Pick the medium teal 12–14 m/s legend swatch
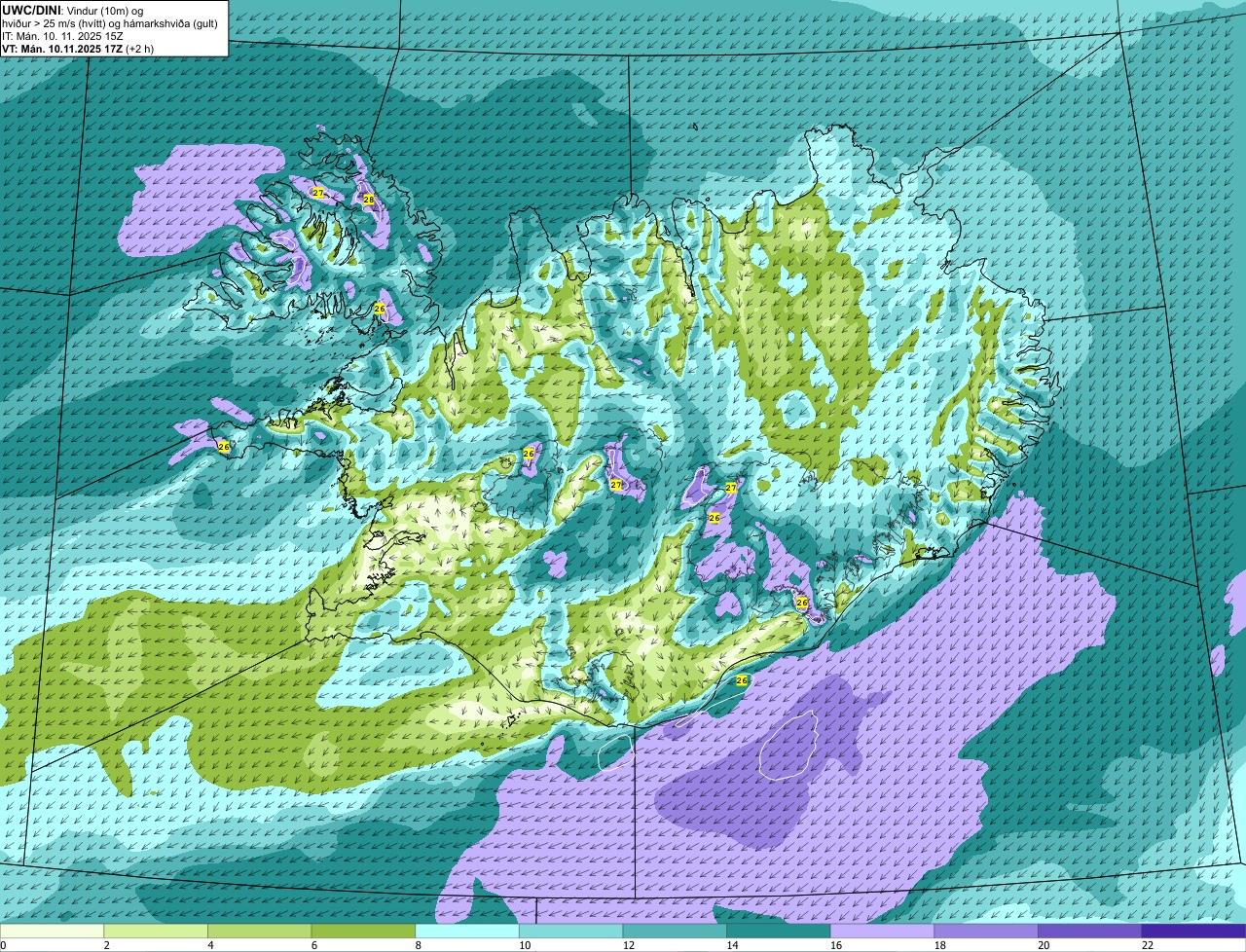The height and width of the screenshot is (952, 1246). click(675, 931)
